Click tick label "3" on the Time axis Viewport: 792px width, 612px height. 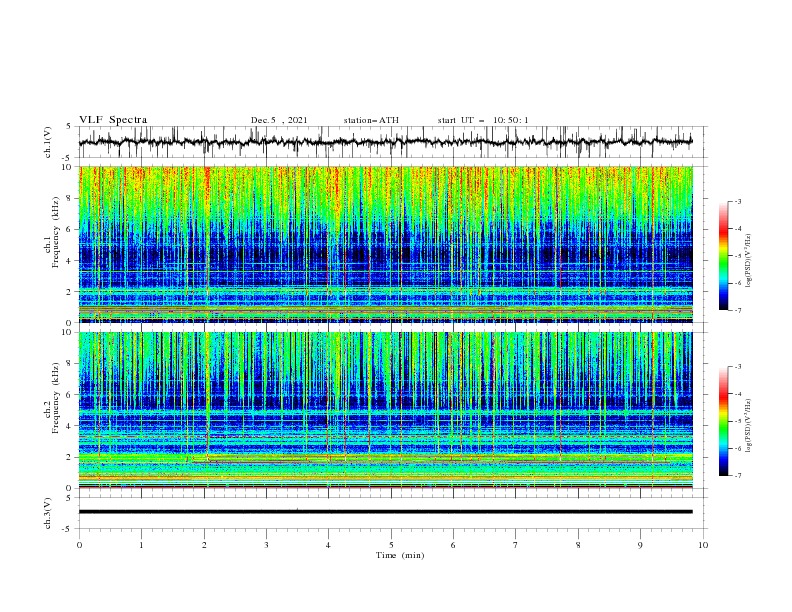click(266, 545)
